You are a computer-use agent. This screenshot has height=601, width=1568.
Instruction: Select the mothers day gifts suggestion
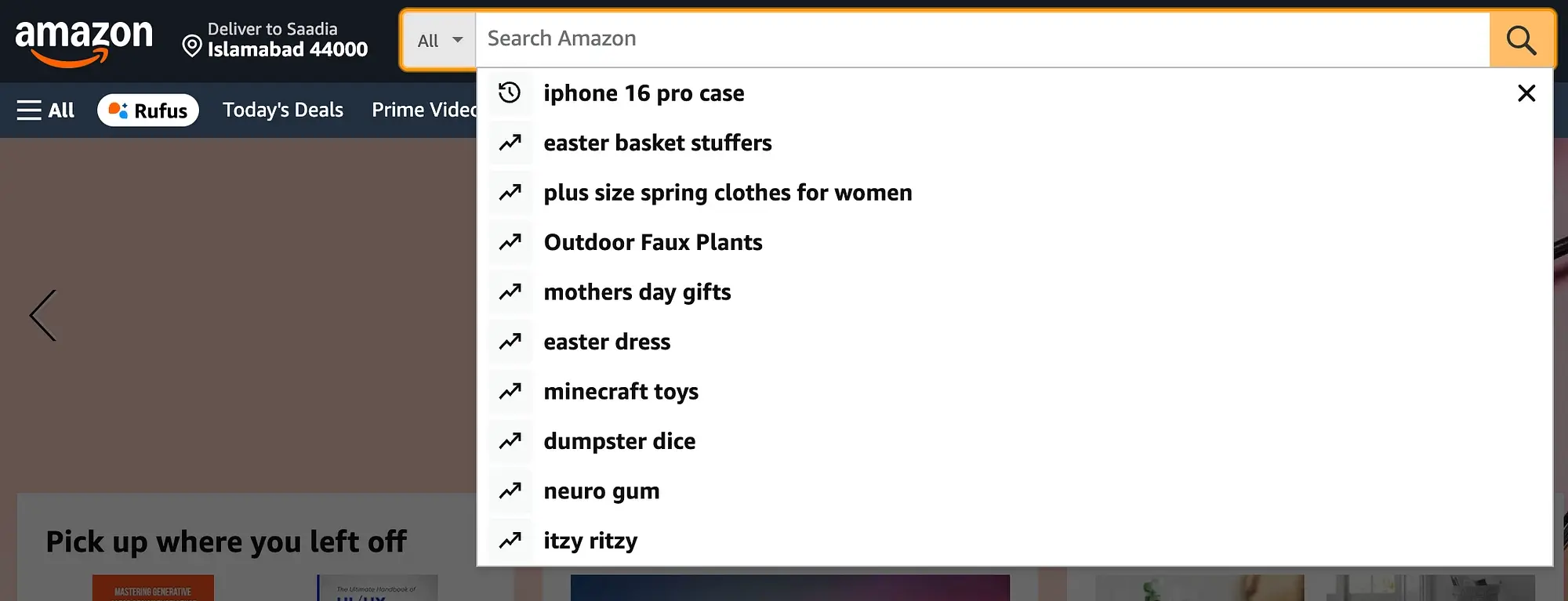(637, 292)
